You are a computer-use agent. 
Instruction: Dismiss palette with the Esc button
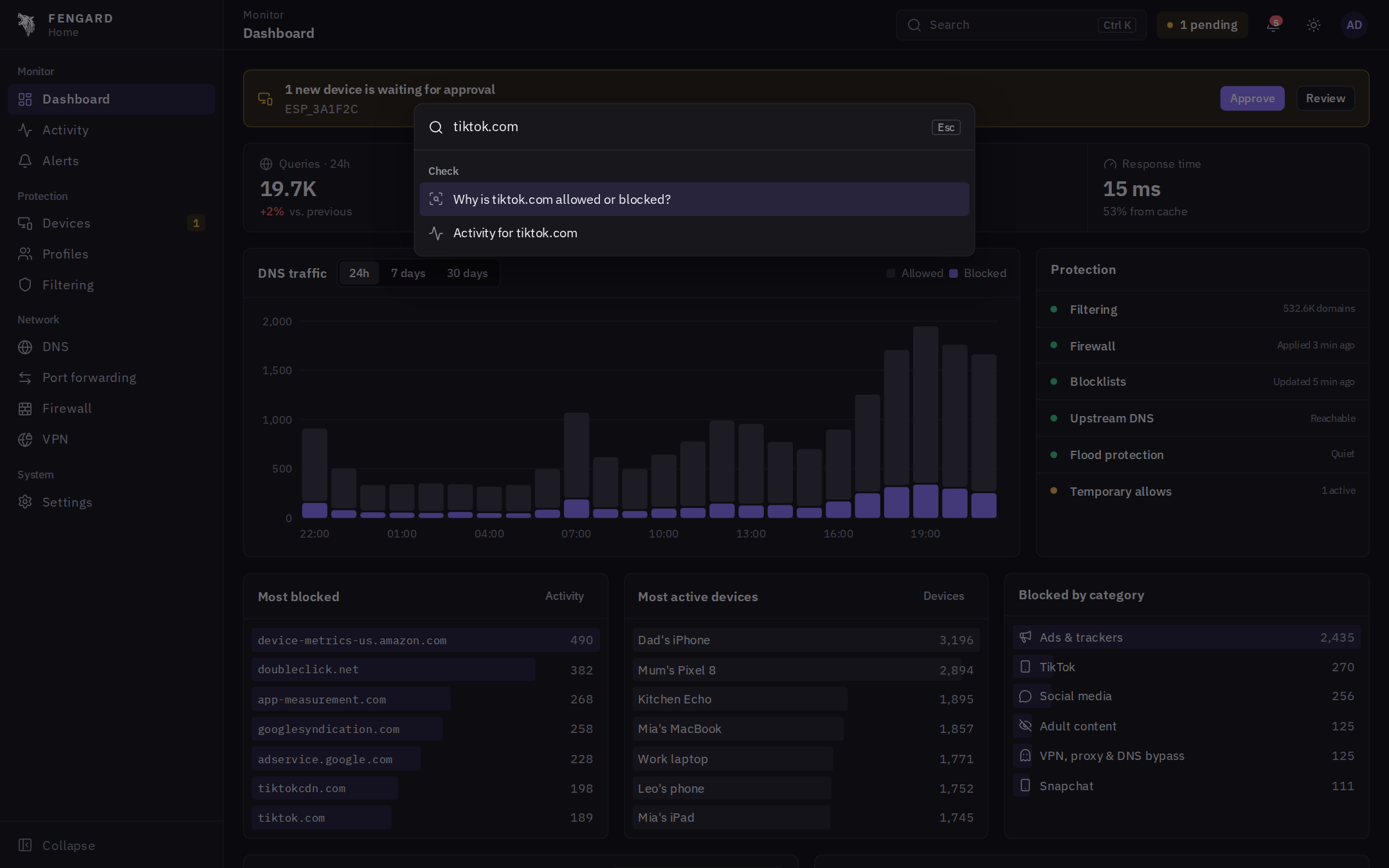tap(946, 127)
